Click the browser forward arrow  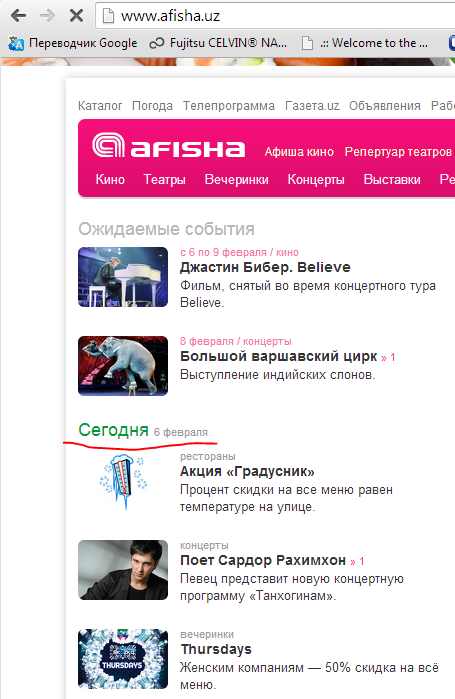click(47, 16)
